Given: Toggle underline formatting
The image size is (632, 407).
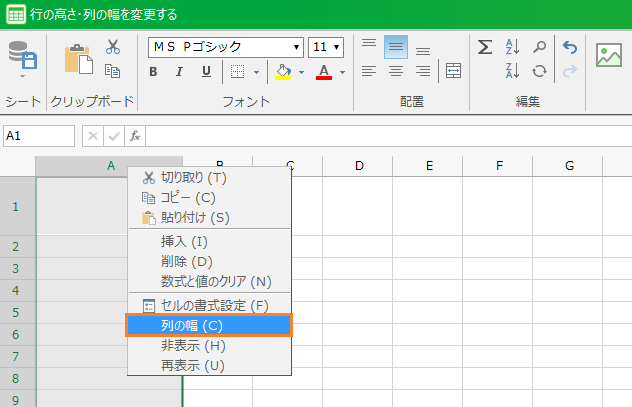Looking at the screenshot, I should click(x=206, y=71).
